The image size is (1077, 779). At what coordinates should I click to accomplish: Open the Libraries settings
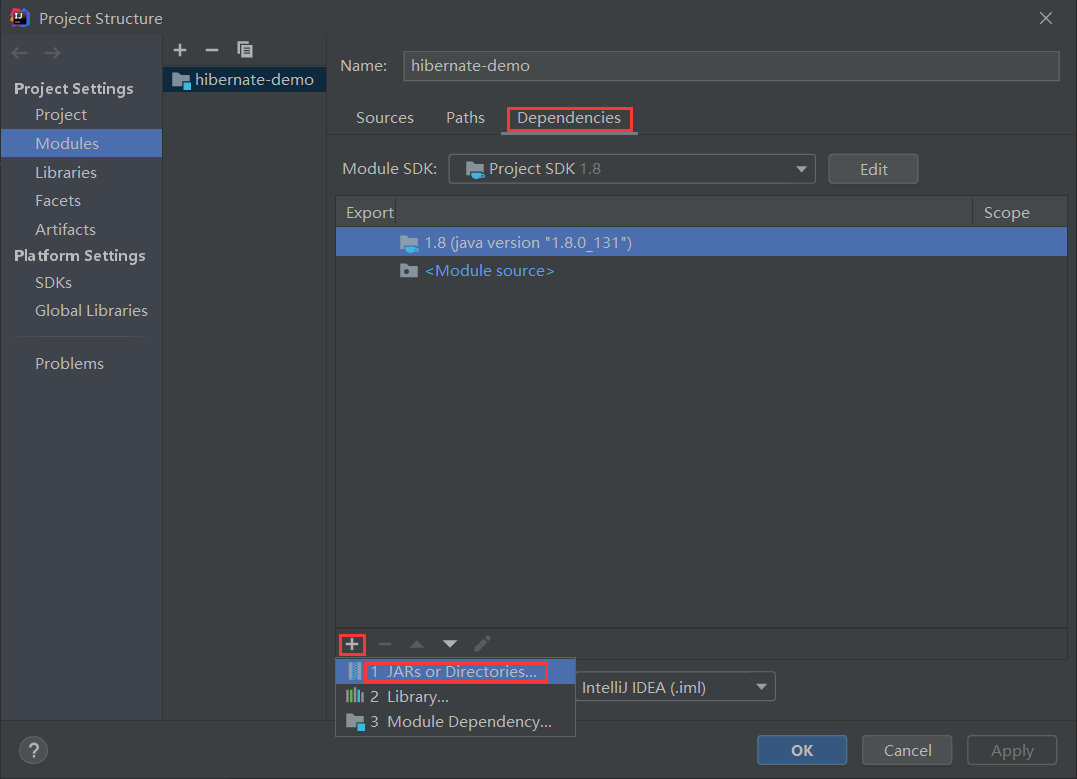[66, 172]
